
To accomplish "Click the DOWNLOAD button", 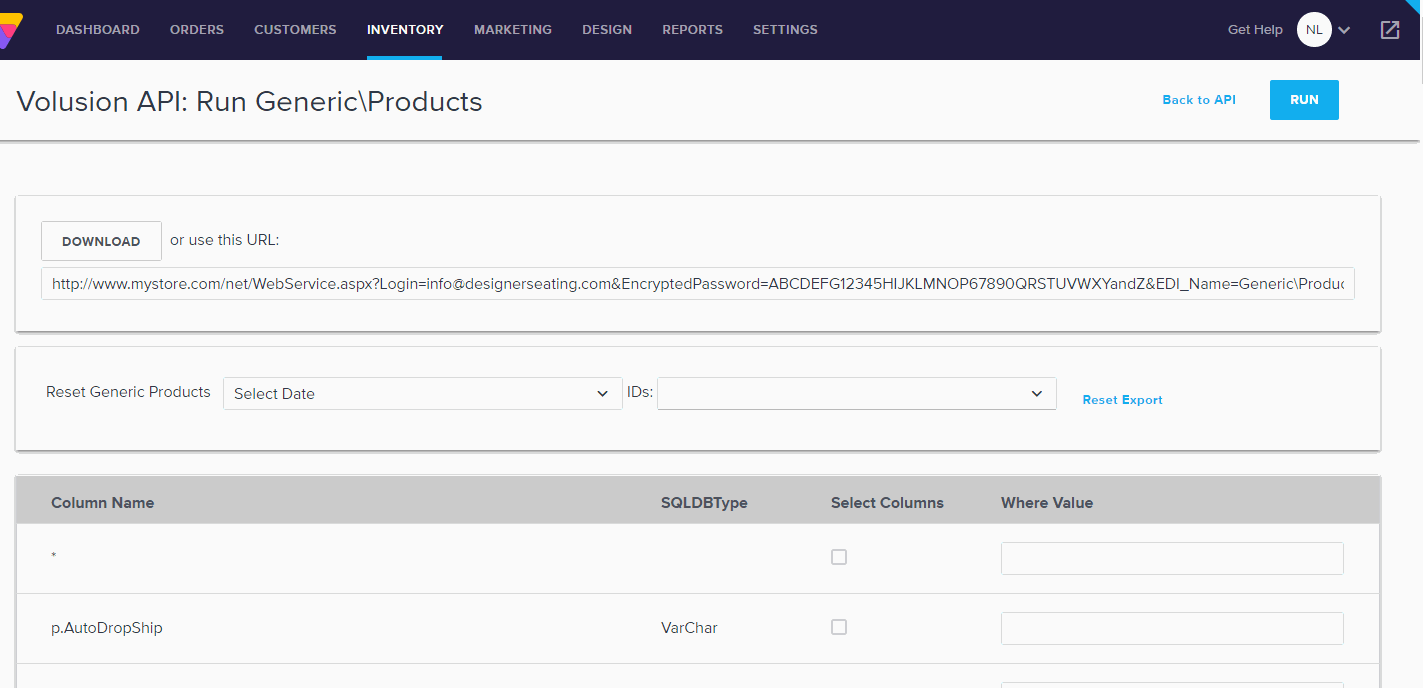I will [x=101, y=241].
